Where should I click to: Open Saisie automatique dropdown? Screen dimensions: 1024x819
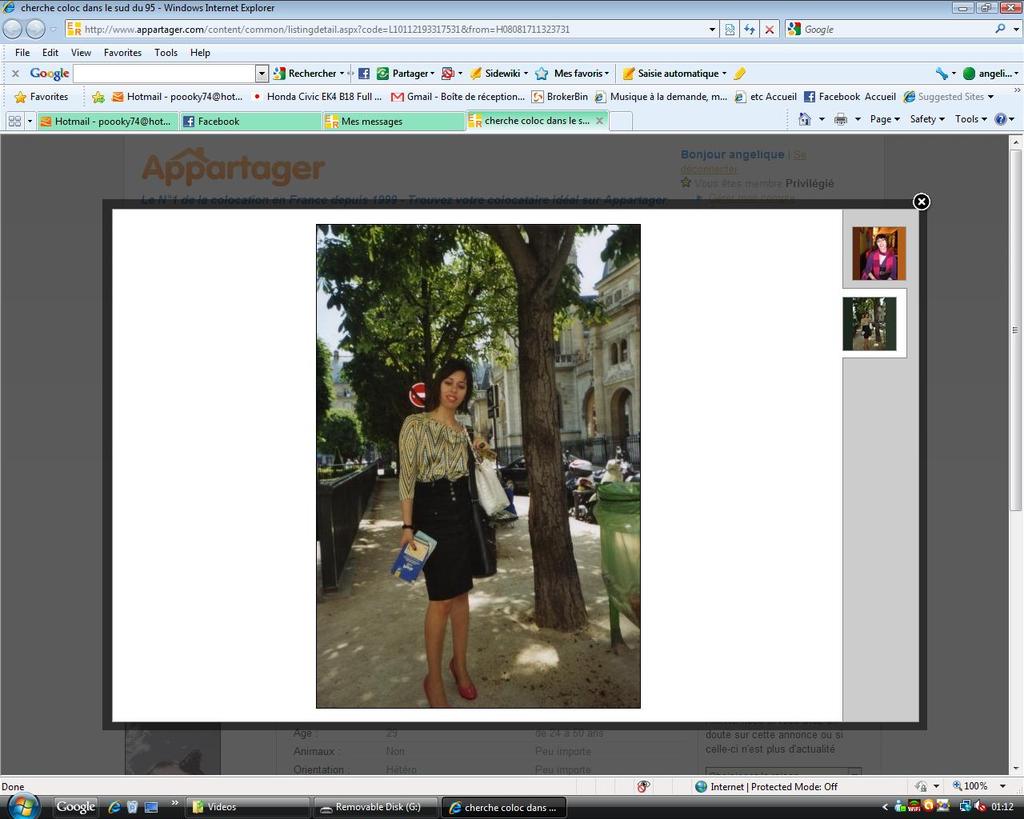[675, 74]
